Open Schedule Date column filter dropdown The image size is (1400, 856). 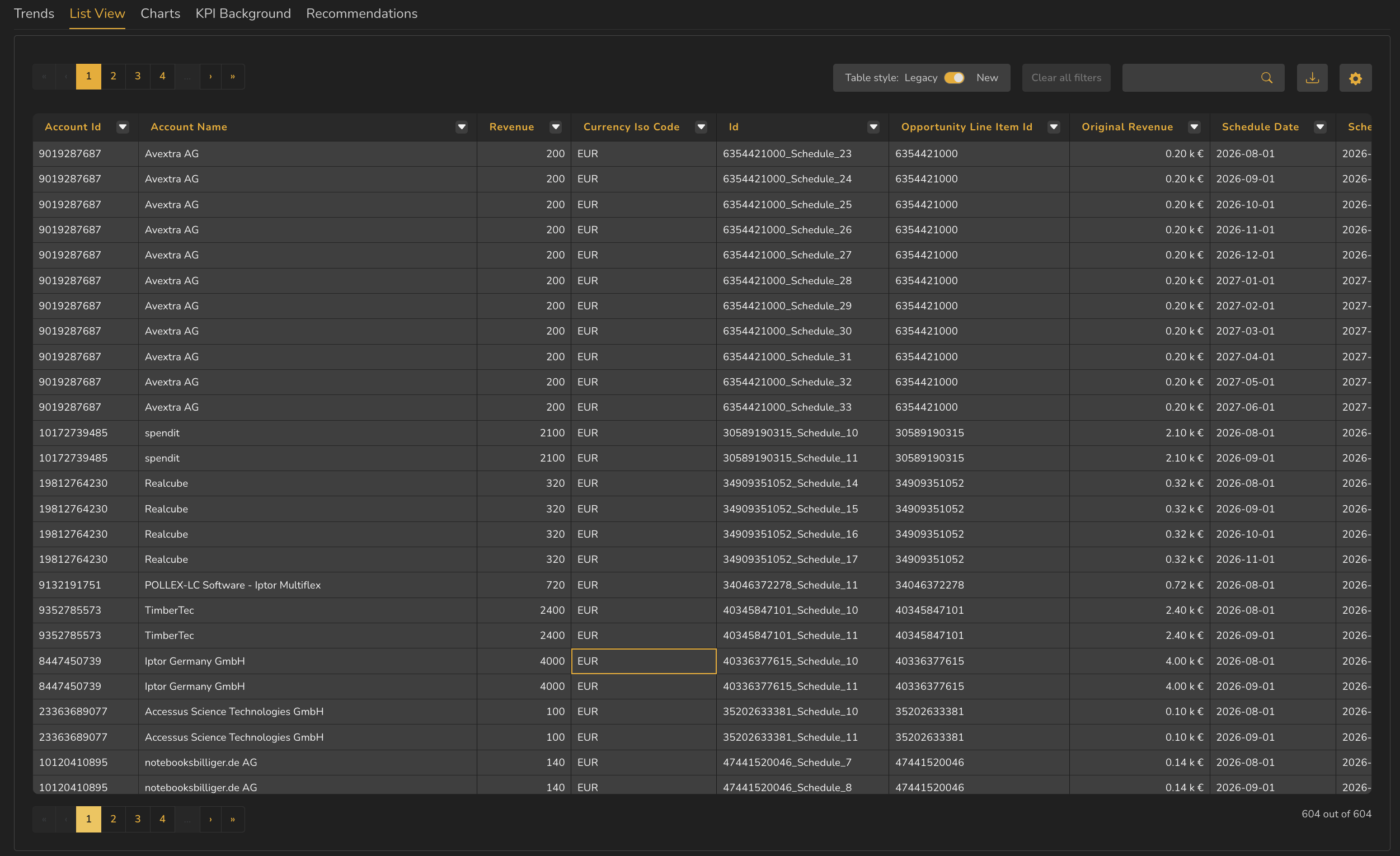coord(1320,127)
